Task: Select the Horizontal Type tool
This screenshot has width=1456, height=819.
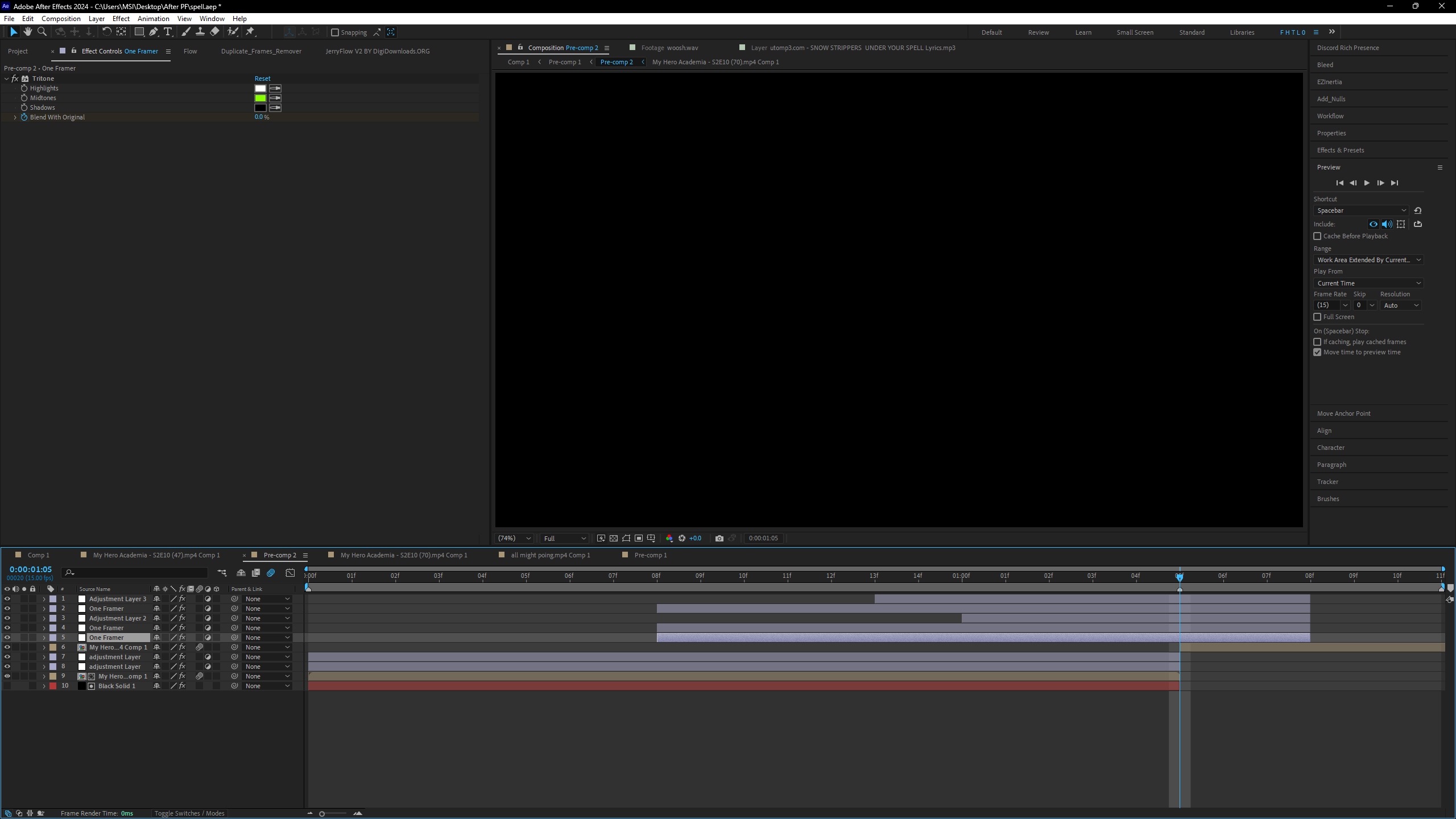Action: pyautogui.click(x=168, y=32)
